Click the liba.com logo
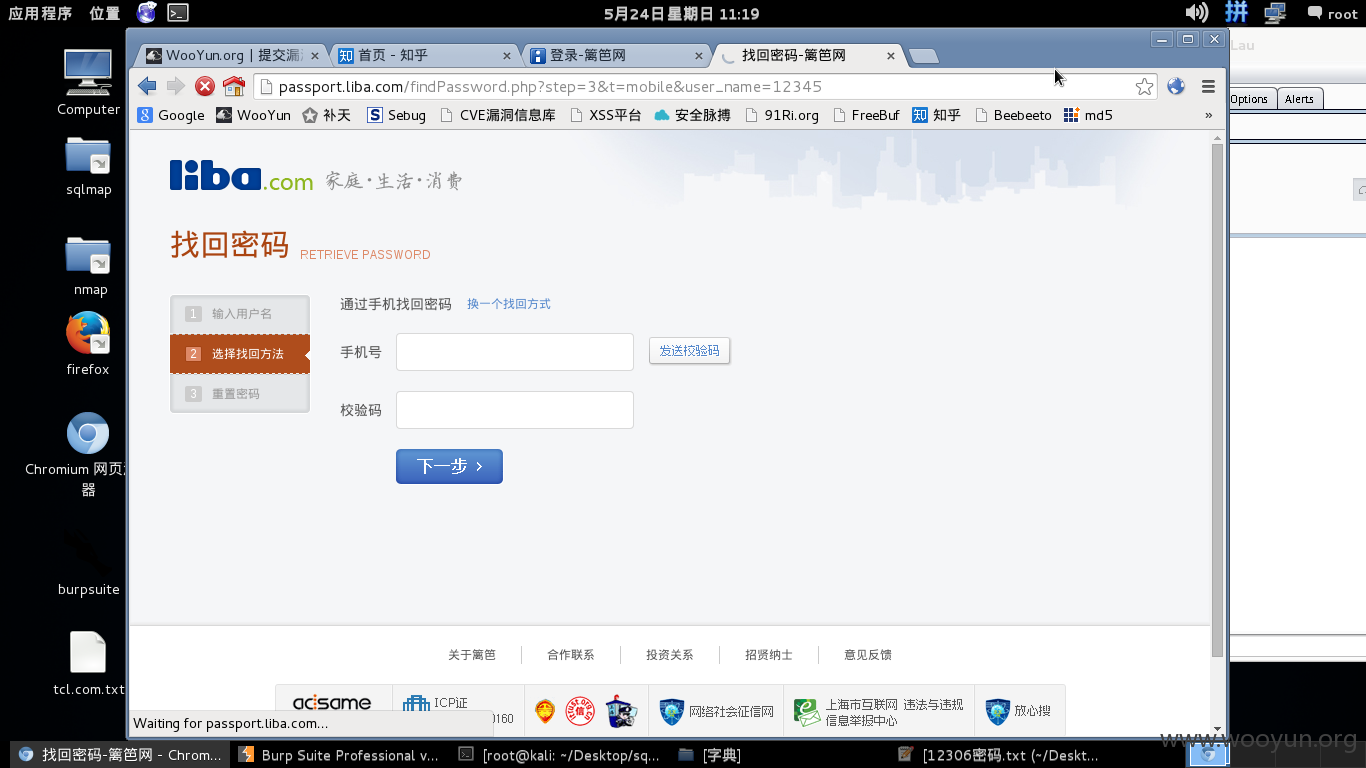The image size is (1366, 768). coord(241,175)
